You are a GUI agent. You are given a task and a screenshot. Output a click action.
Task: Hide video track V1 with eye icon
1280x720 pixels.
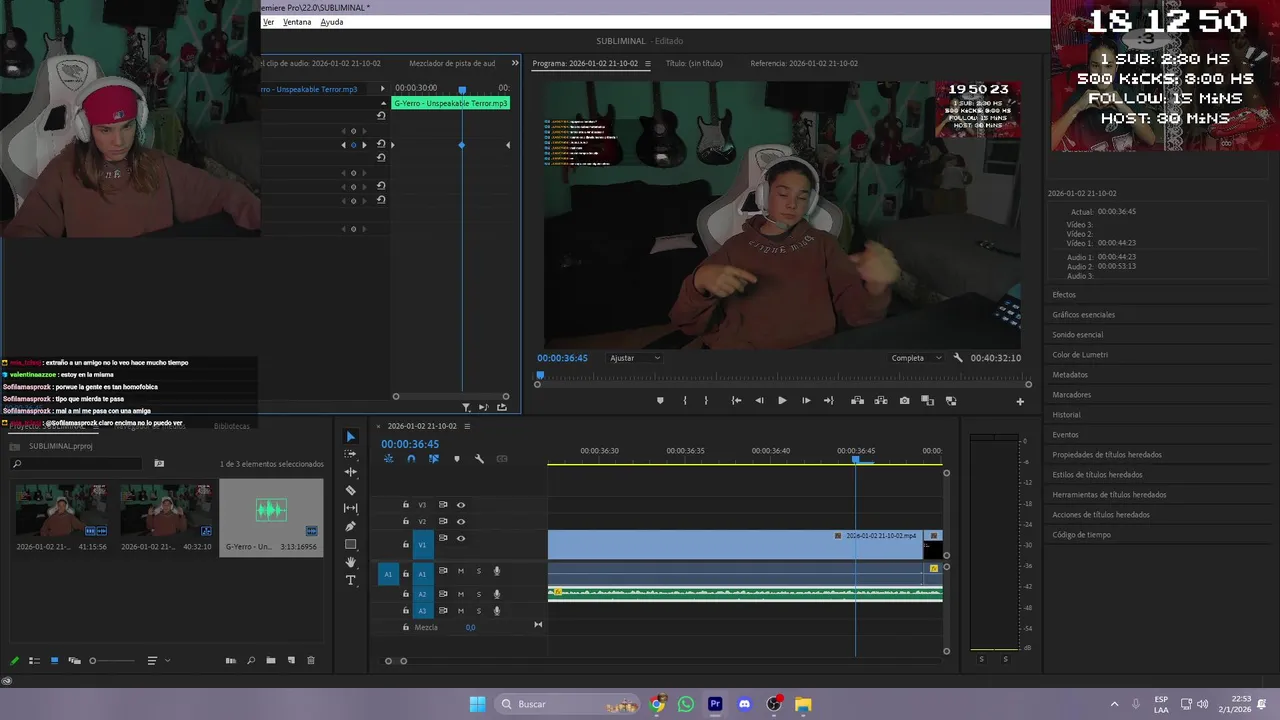(461, 538)
